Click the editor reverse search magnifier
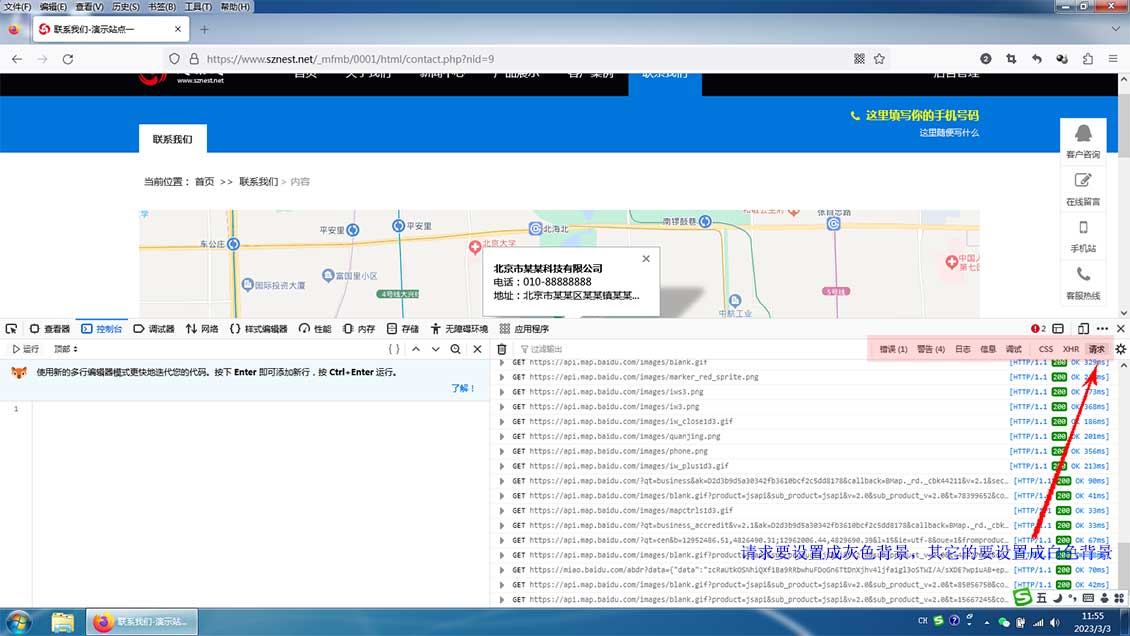The width and height of the screenshot is (1130, 636). (456, 349)
